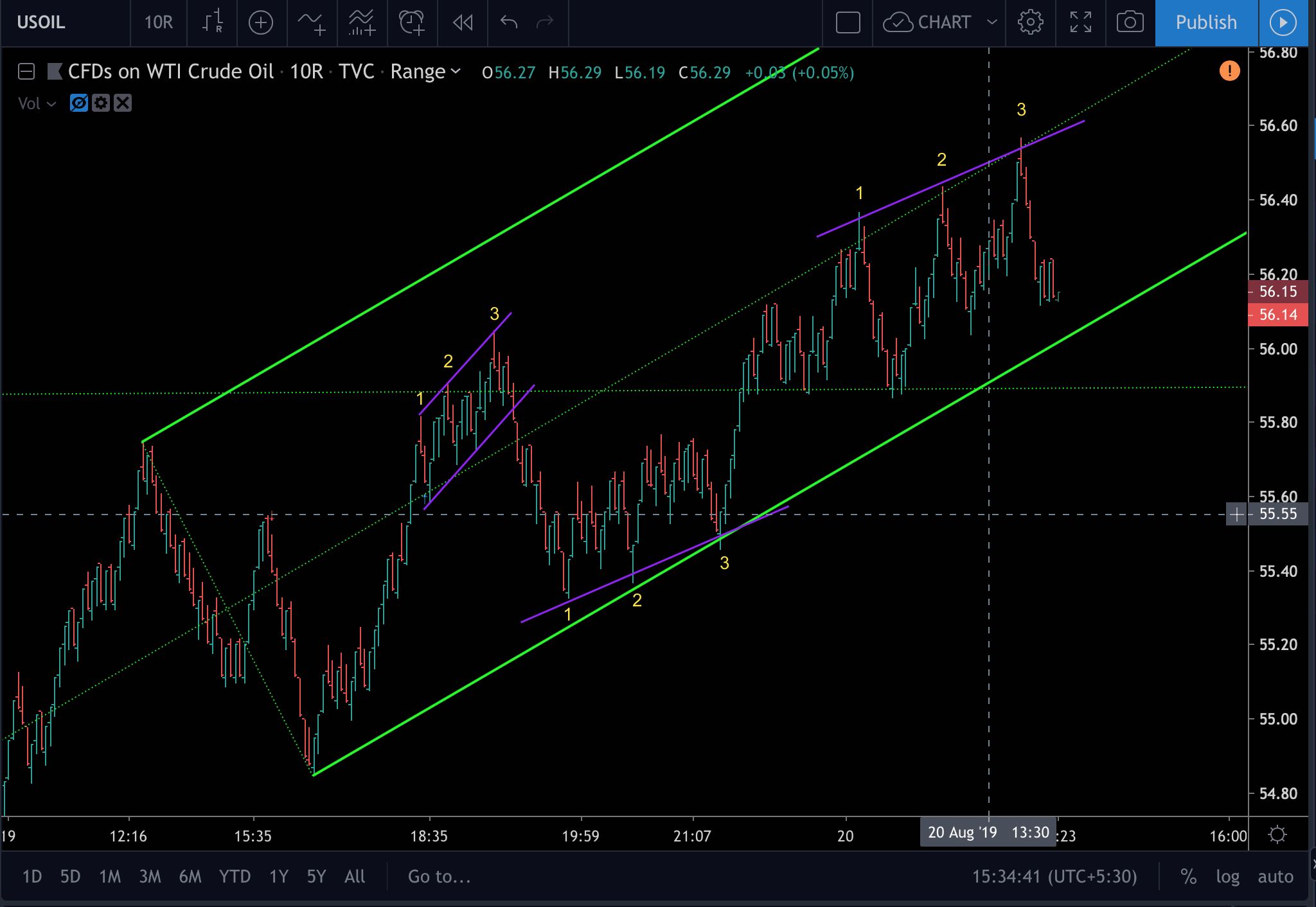Take a chart snapshot with the camera icon
This screenshot has height=907, width=1316.
click(x=1130, y=23)
